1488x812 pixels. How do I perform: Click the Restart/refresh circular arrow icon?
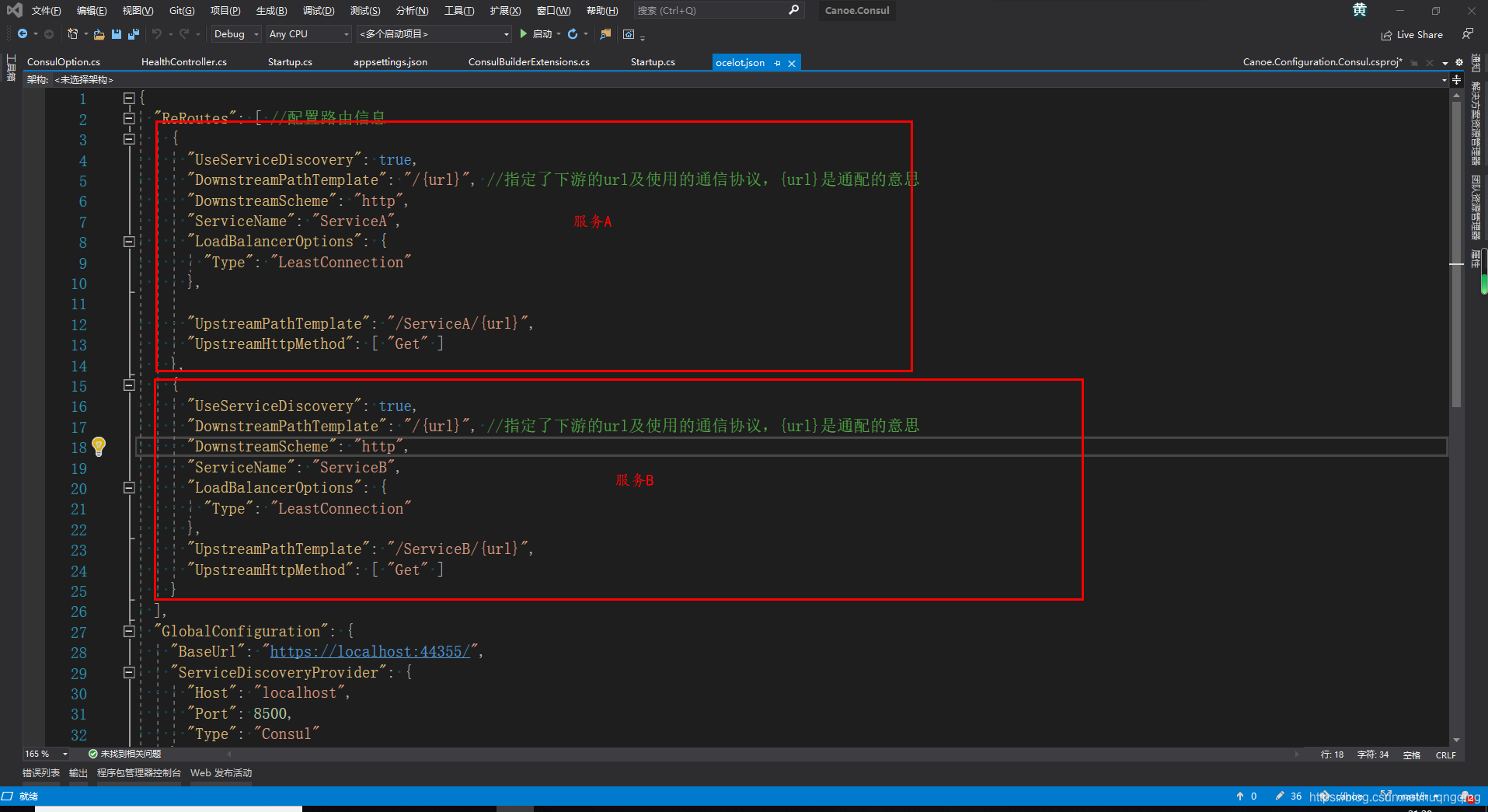[x=573, y=33]
